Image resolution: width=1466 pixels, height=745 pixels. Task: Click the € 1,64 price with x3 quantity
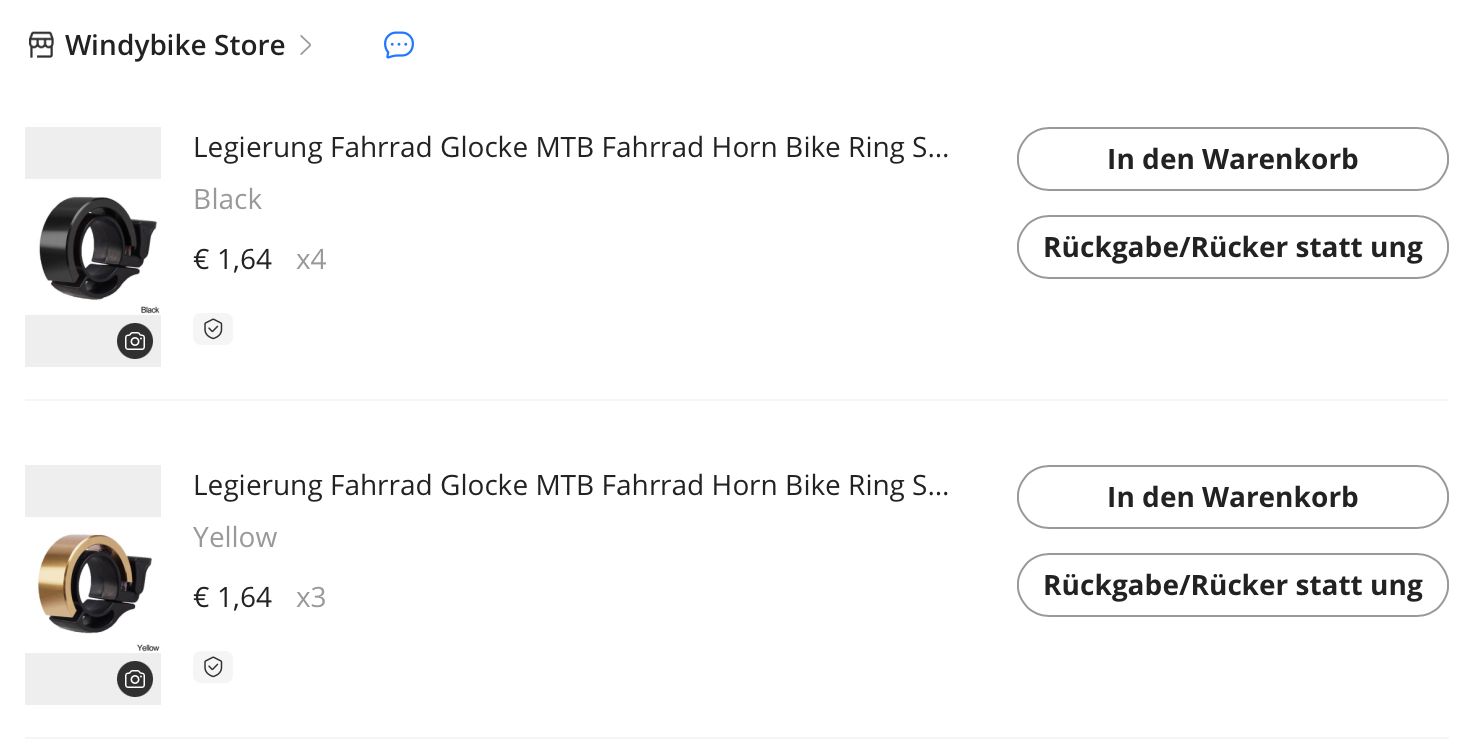pos(233,598)
